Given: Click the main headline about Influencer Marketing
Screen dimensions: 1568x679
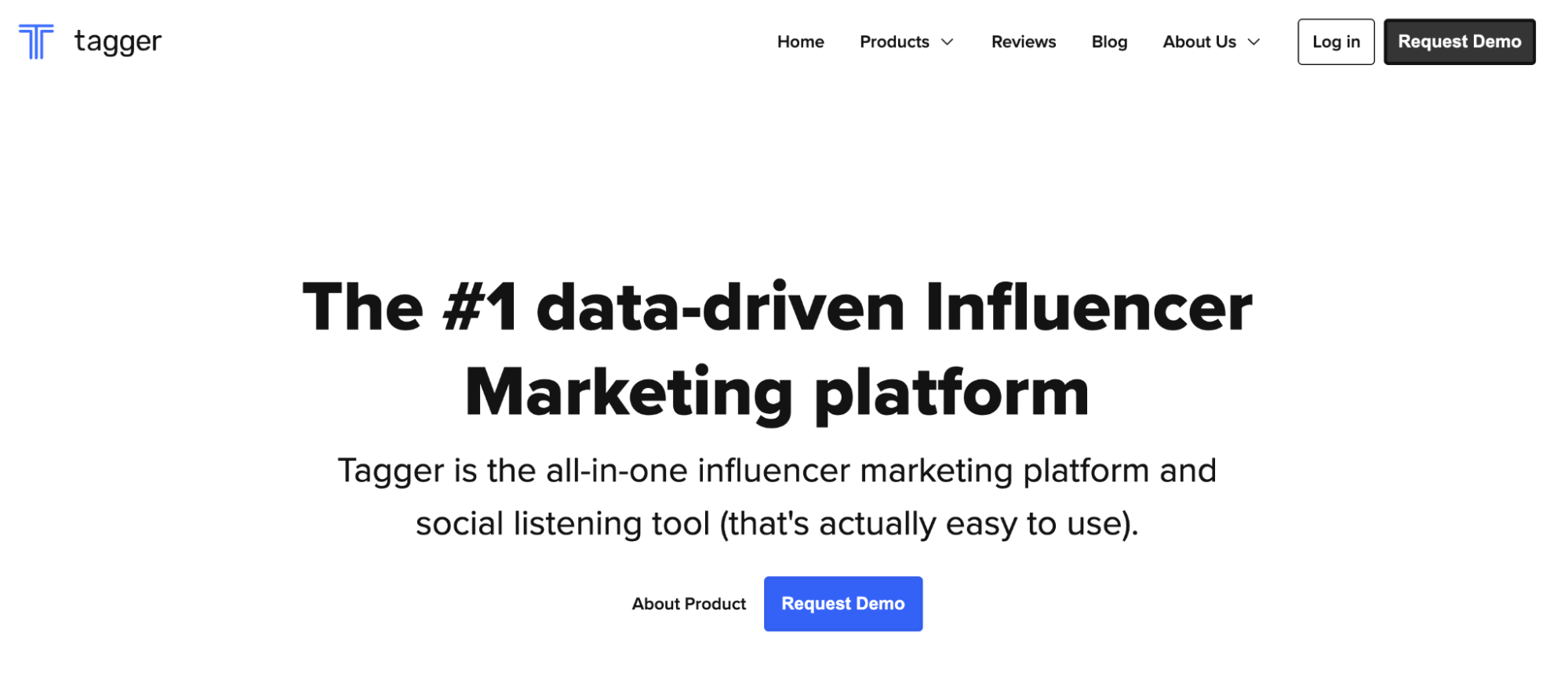Looking at the screenshot, I should coord(777,350).
